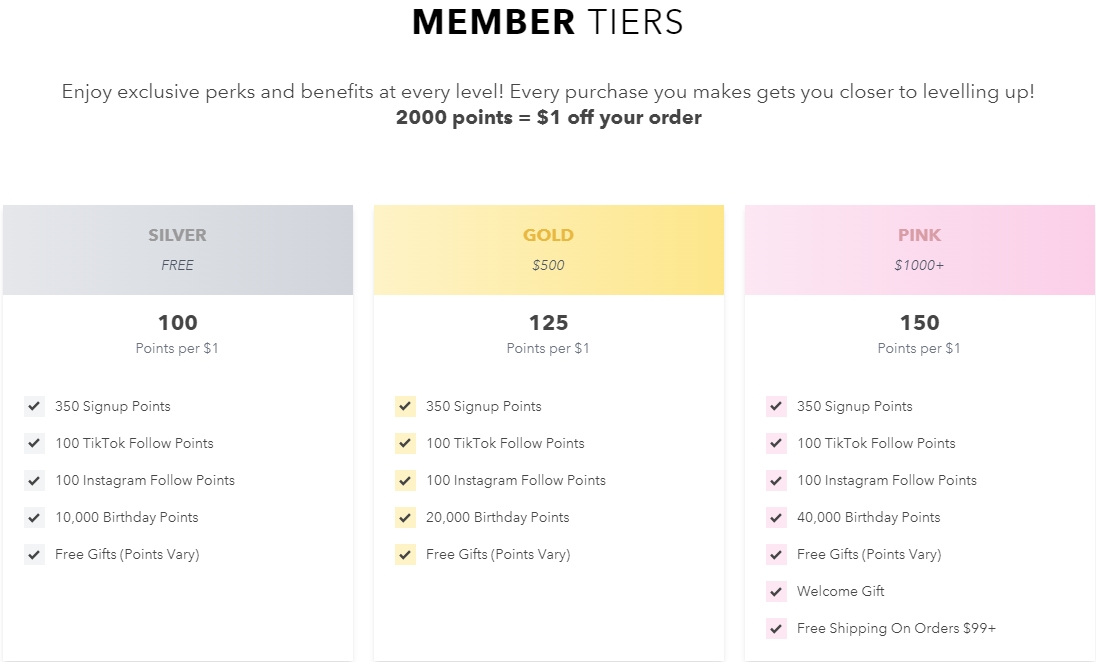The height and width of the screenshot is (662, 1096).
Task: Click the Gold $500 threshold label
Action: click(x=549, y=265)
